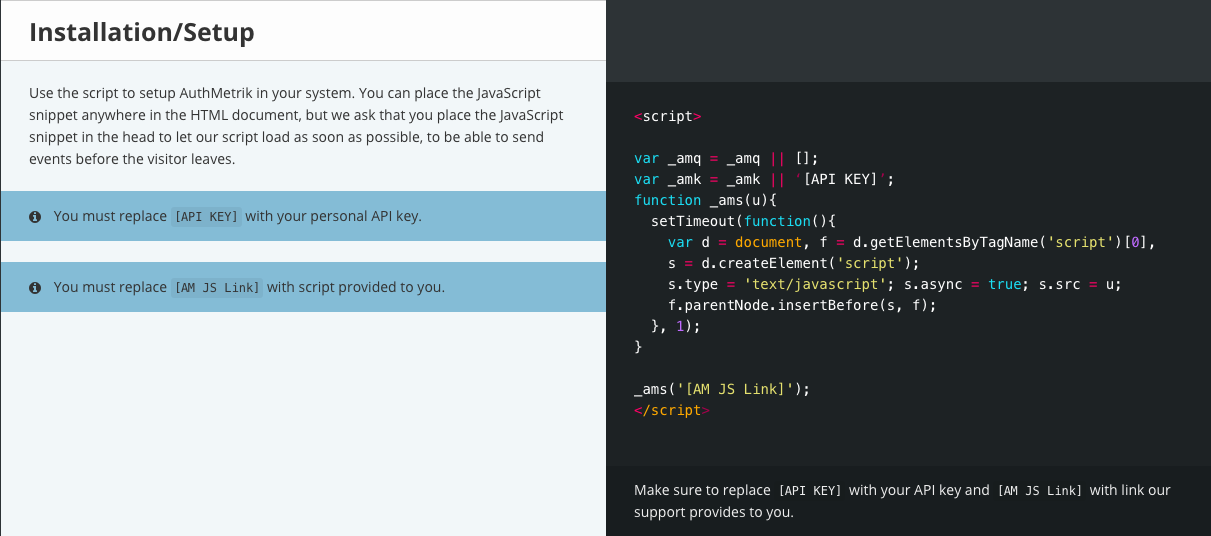Click the s.type = 'text/javascript' line

point(895,284)
